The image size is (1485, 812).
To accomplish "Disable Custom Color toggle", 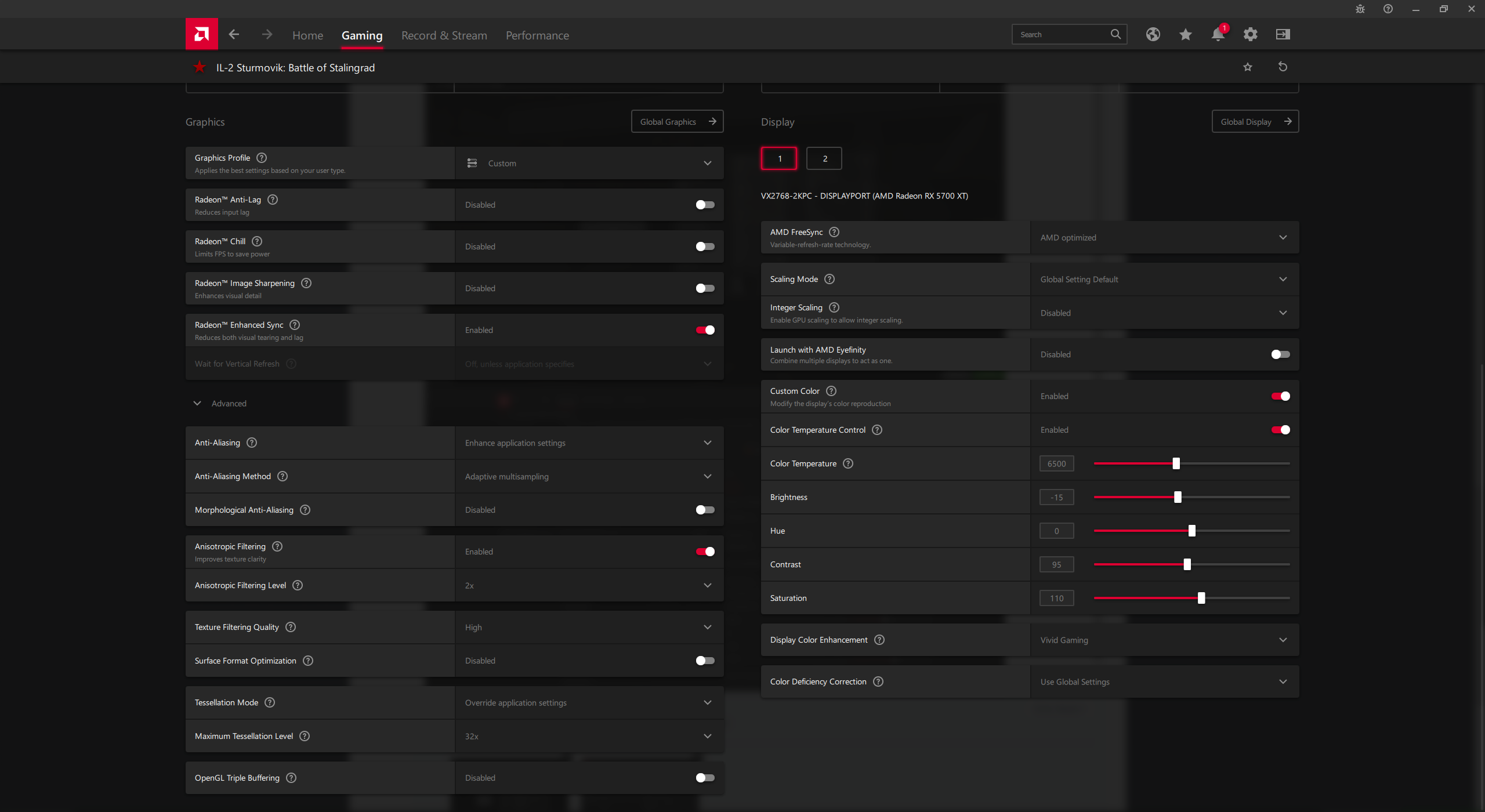I will [1280, 396].
